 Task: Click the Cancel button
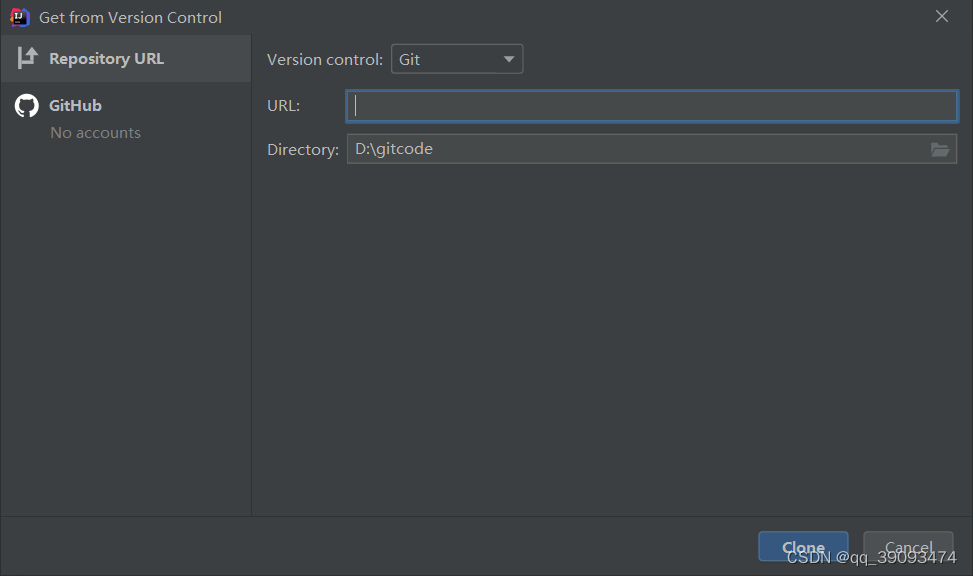pos(908,547)
